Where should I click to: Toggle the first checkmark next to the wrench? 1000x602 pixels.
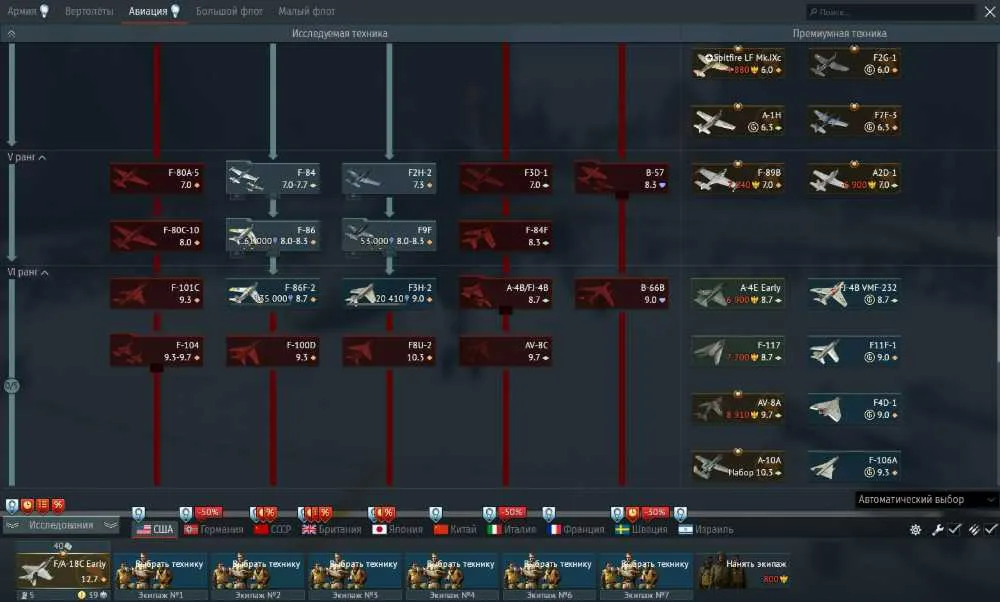point(955,529)
